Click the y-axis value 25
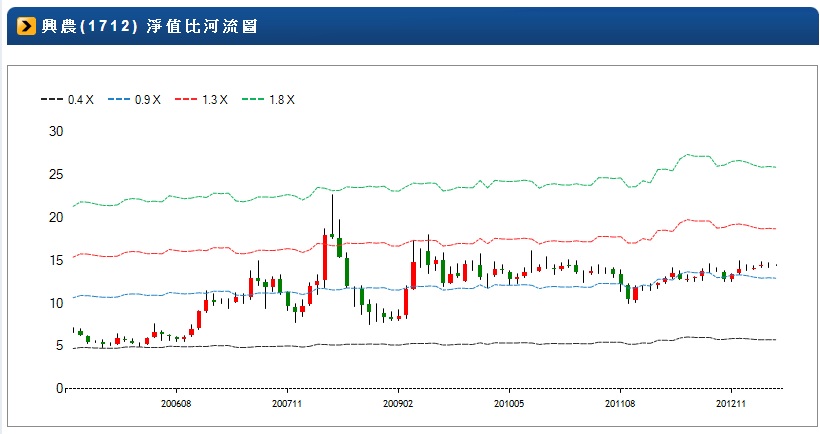The height and width of the screenshot is (434, 820). click(56, 174)
